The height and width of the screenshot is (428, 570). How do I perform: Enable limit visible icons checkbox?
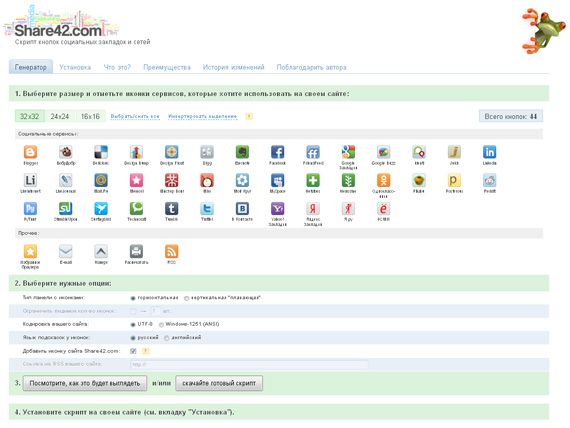click(133, 311)
